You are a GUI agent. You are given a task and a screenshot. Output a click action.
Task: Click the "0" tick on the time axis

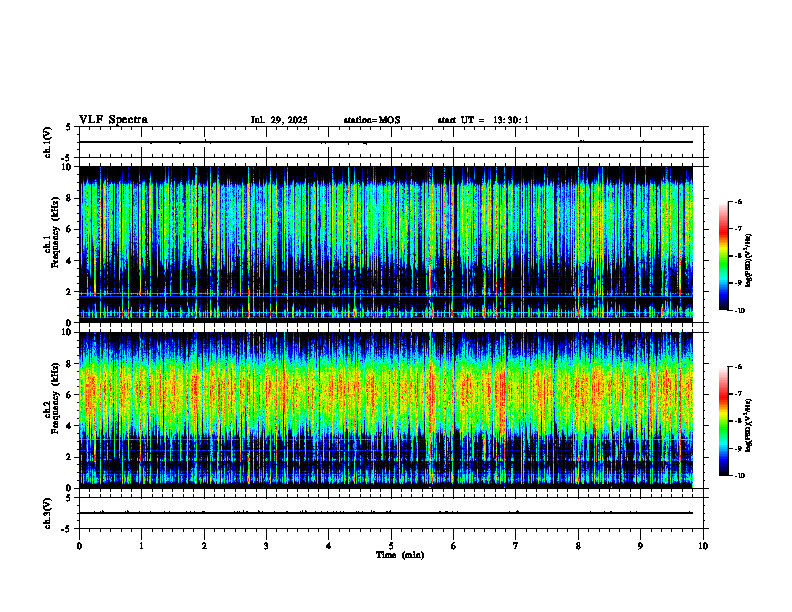[79, 546]
